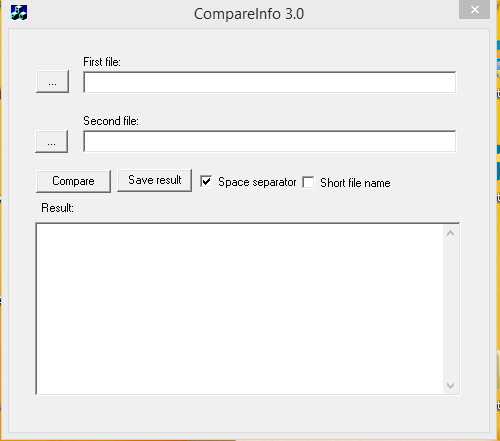
Task: Open the browse dialog for Second file
Action: pos(52,142)
